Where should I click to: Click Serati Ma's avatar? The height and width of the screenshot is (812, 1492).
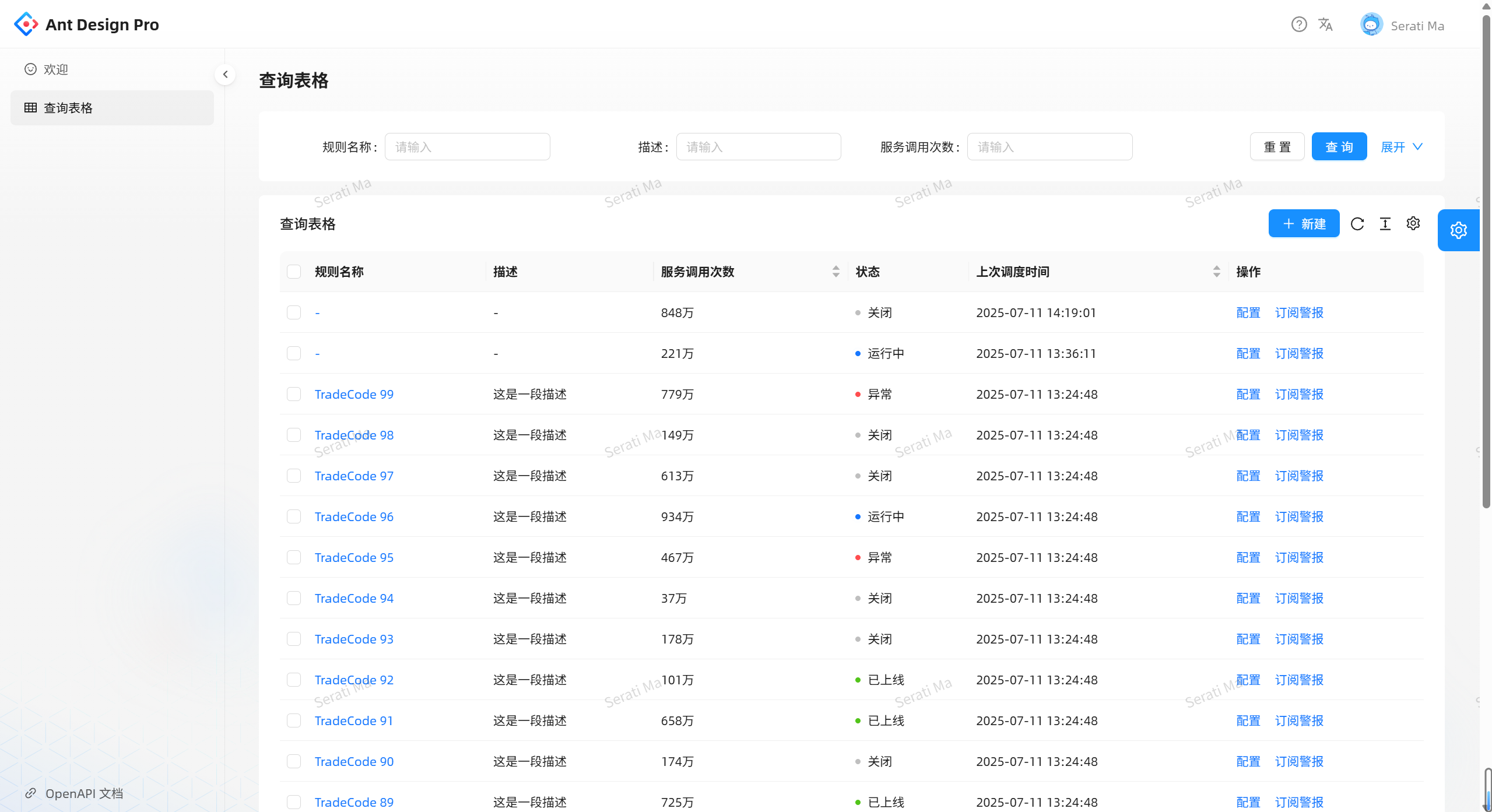tap(1371, 24)
